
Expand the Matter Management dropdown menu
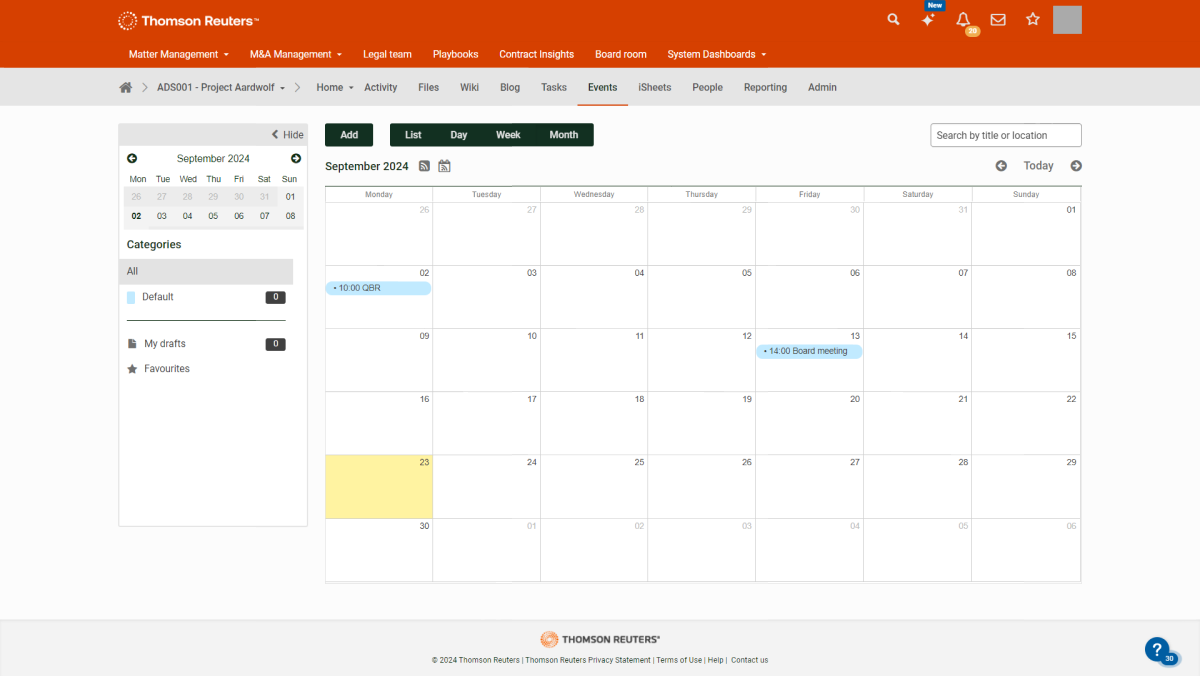(178, 54)
